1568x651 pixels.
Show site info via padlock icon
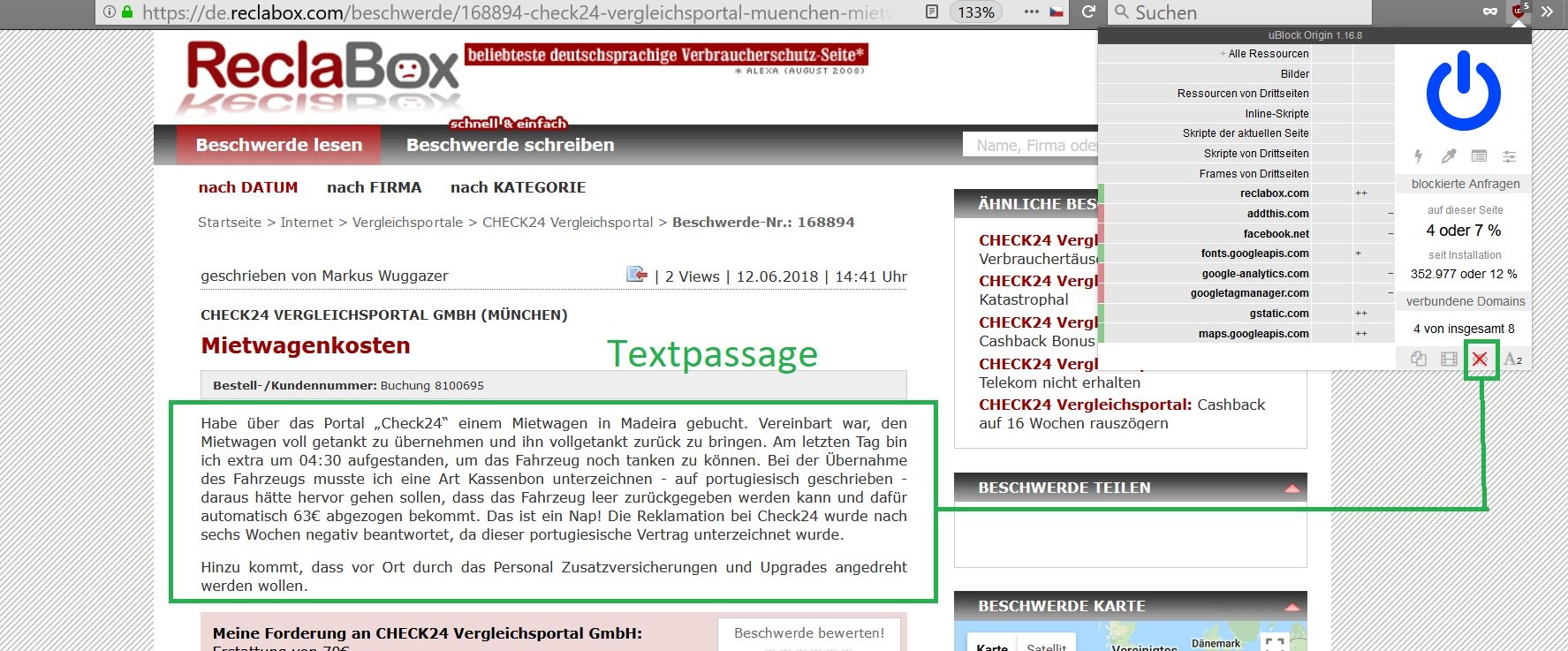[x=127, y=11]
